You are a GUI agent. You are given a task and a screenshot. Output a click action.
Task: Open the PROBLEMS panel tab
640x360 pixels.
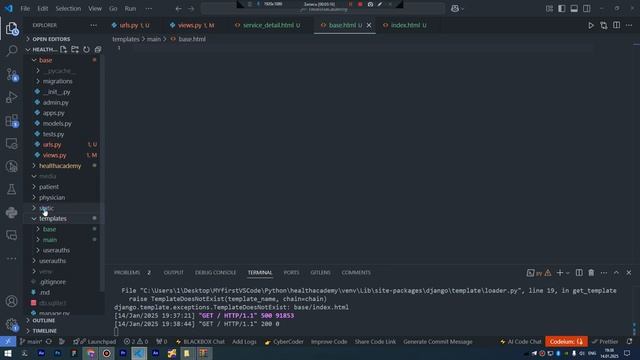127,273
